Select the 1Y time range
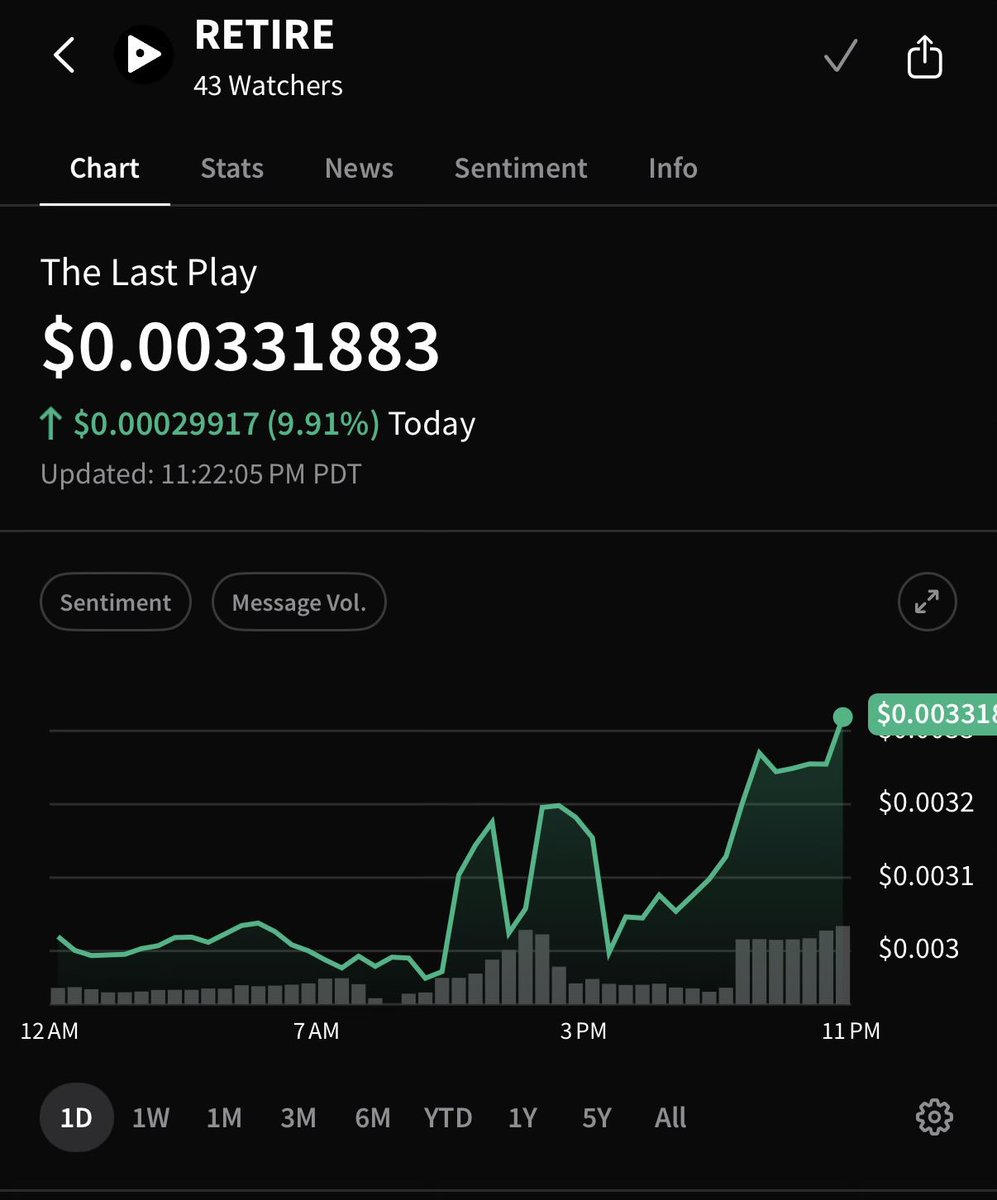The width and height of the screenshot is (997, 1200). (x=522, y=1117)
